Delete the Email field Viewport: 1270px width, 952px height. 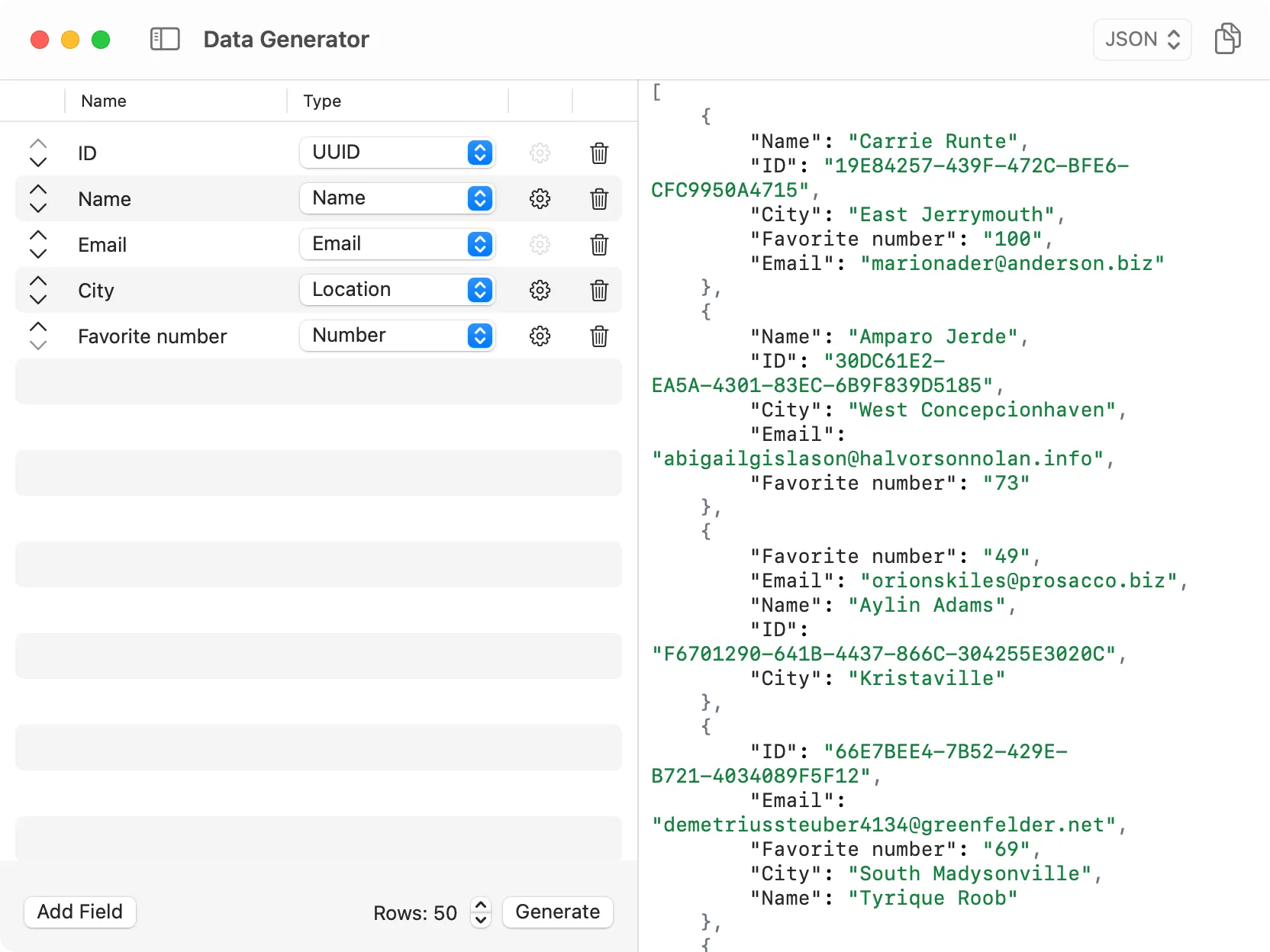598,245
